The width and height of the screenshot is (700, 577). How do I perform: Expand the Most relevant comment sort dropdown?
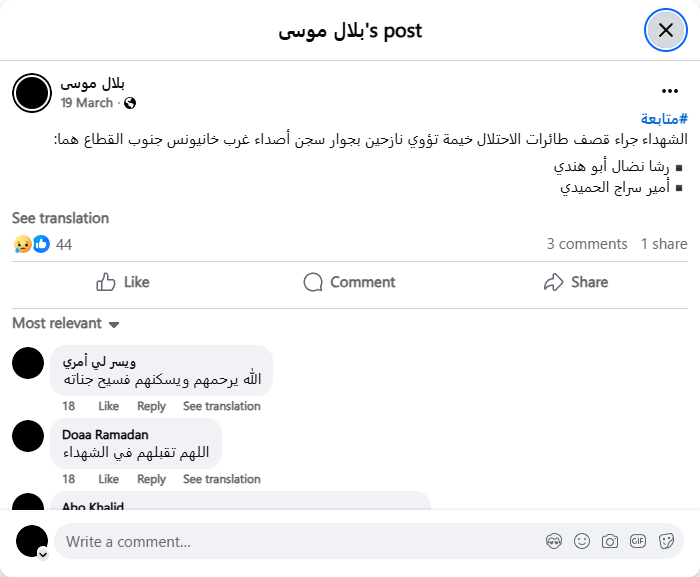(x=66, y=323)
